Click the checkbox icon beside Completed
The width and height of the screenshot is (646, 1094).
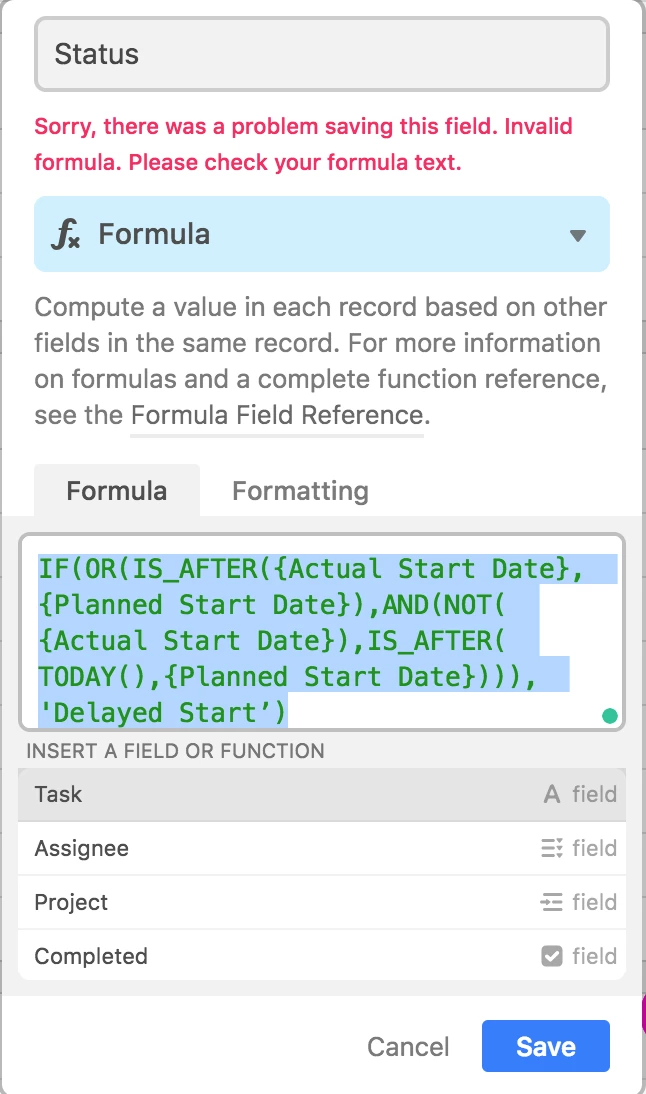click(x=551, y=957)
